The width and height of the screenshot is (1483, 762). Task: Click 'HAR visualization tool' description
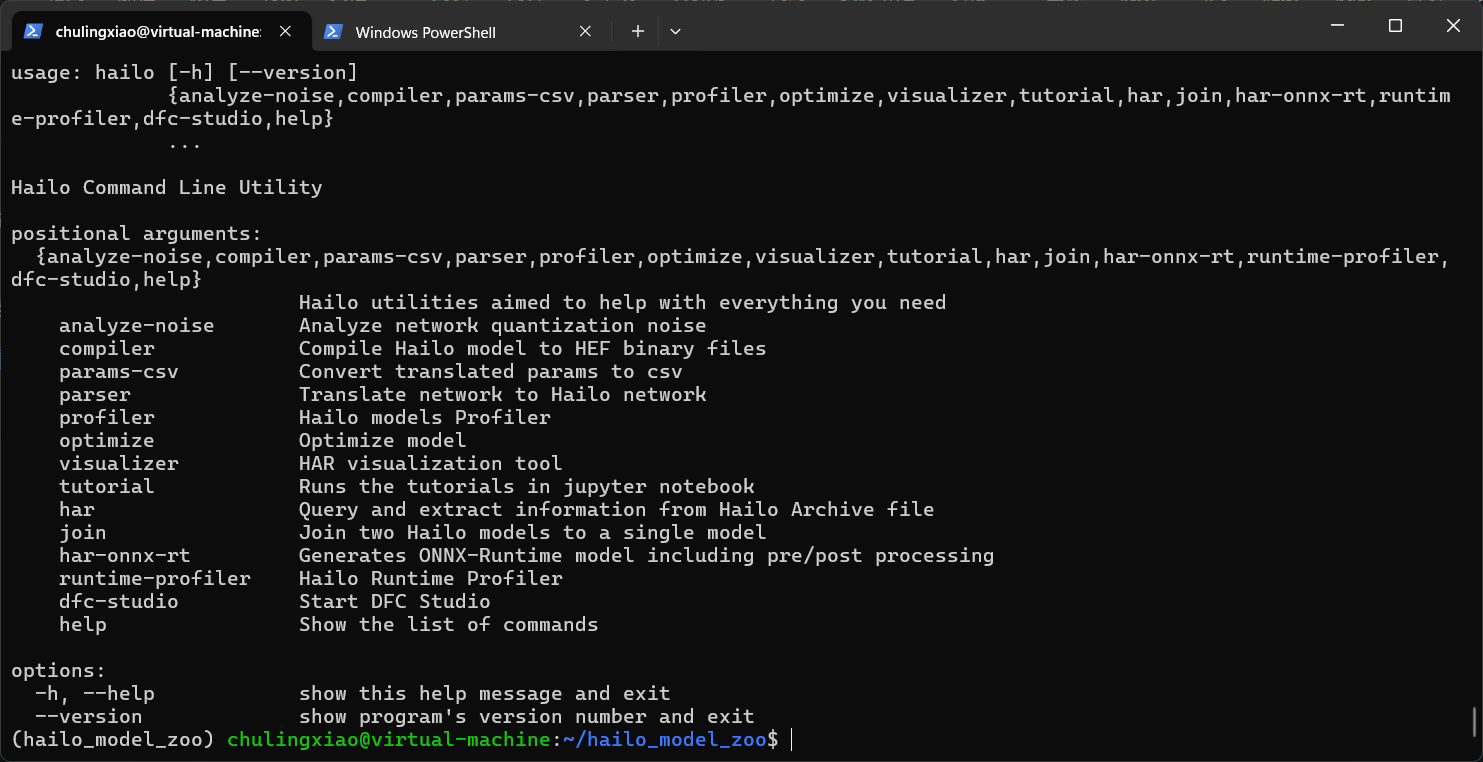[x=431, y=463]
